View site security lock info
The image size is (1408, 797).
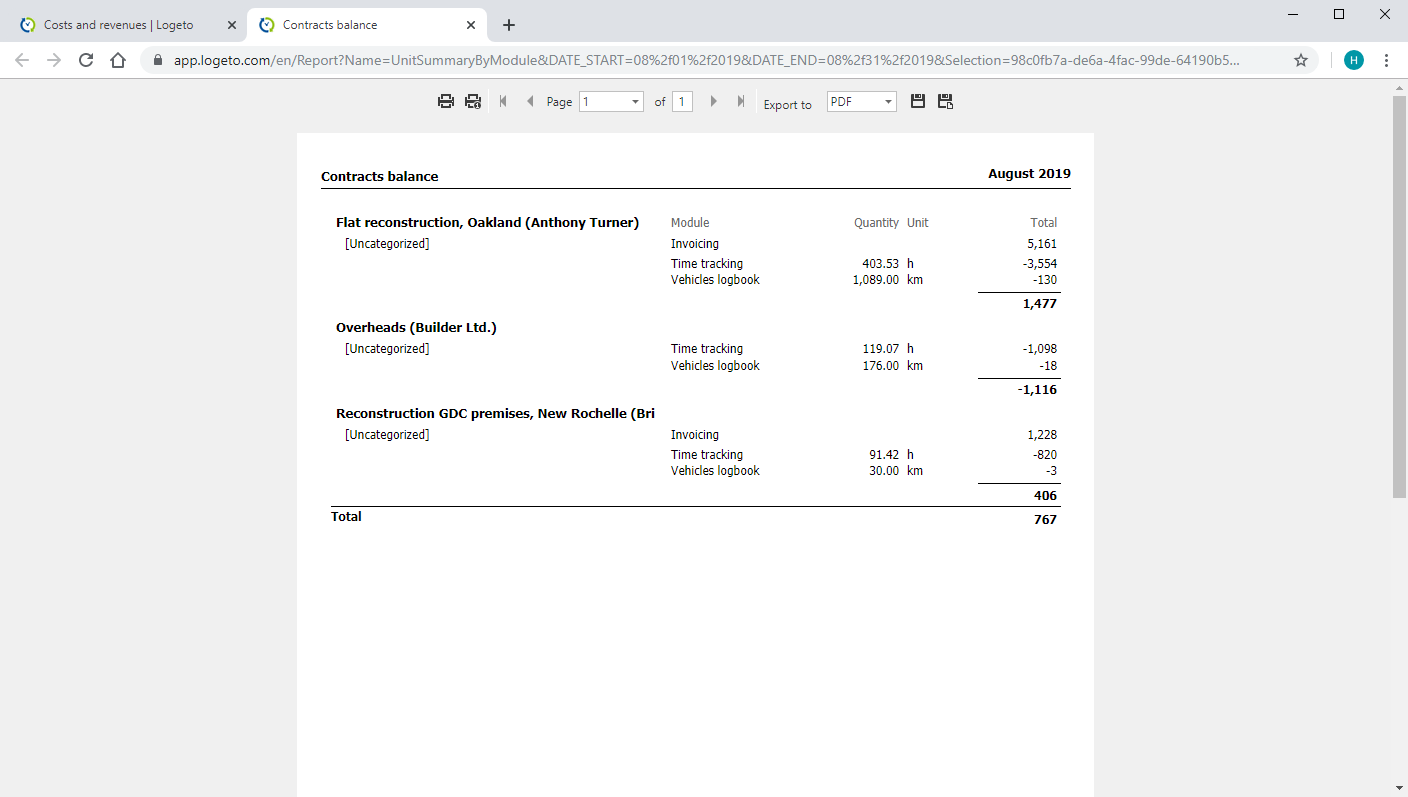click(158, 60)
